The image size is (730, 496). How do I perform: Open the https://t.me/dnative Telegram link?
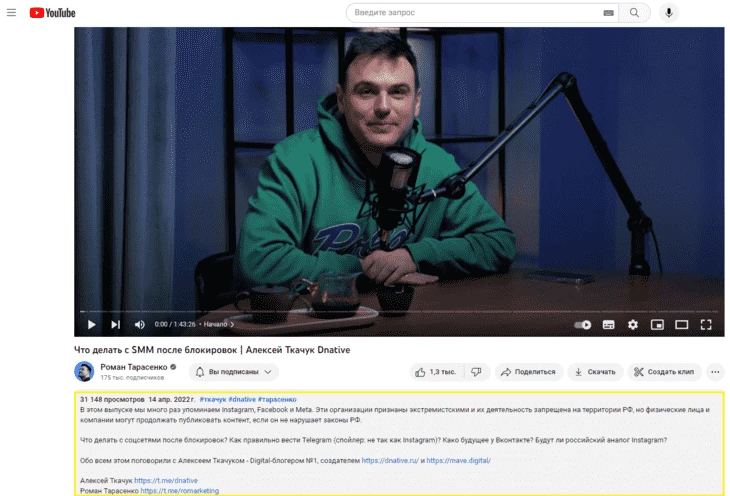[166, 480]
